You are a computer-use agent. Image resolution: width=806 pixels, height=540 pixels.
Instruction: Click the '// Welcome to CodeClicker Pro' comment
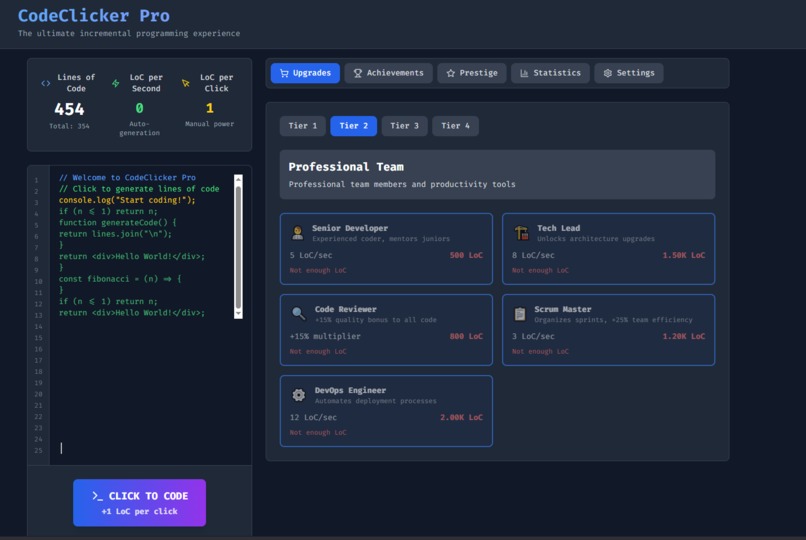click(127, 177)
